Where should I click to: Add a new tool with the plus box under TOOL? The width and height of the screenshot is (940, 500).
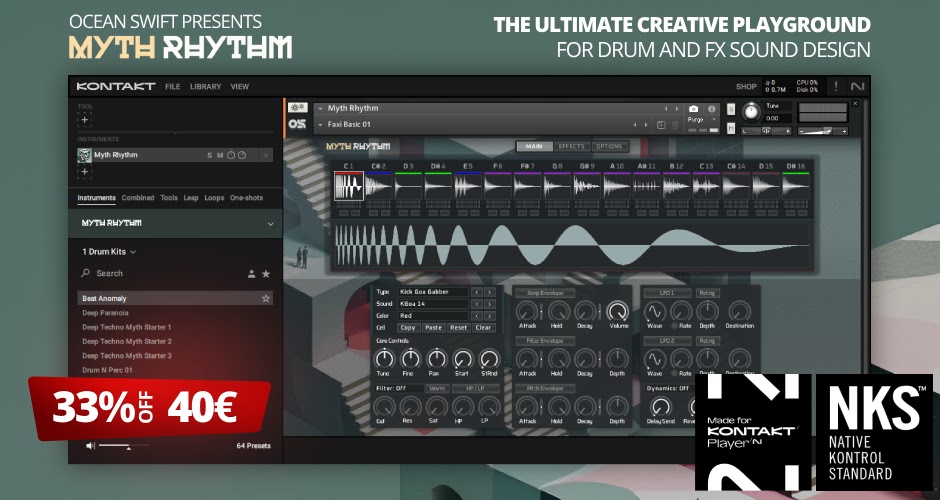(85, 120)
